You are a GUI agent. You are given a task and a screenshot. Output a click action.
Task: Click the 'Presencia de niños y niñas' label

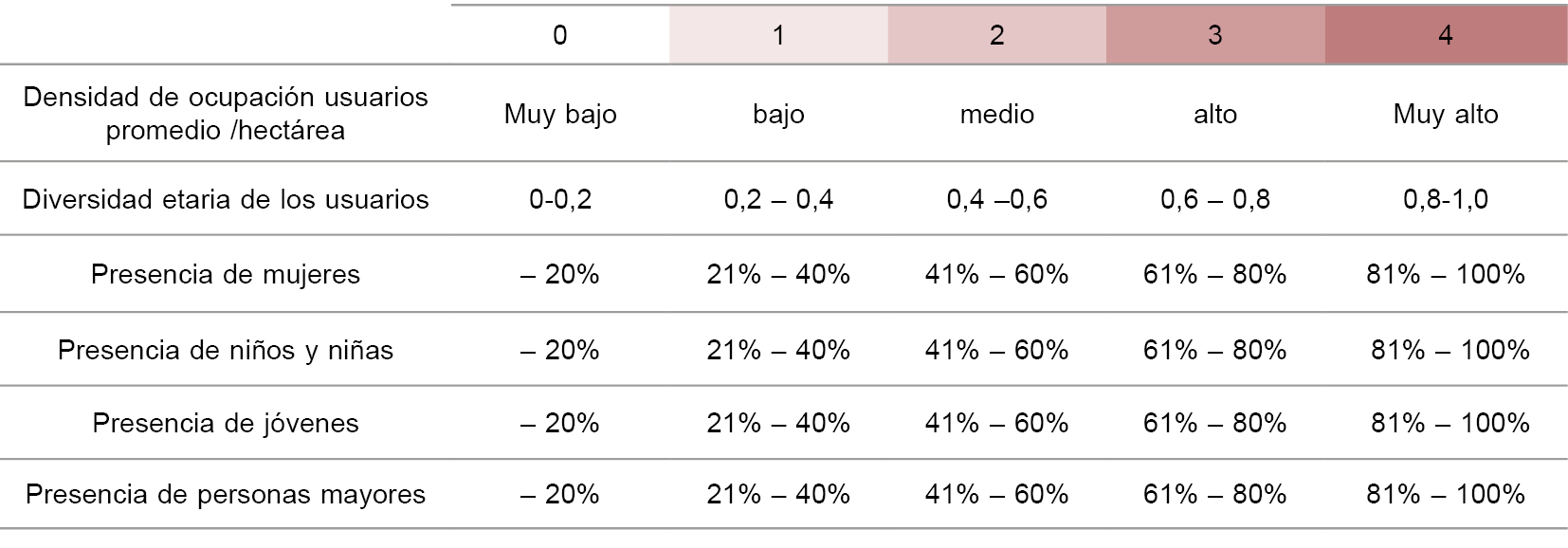pos(226,351)
